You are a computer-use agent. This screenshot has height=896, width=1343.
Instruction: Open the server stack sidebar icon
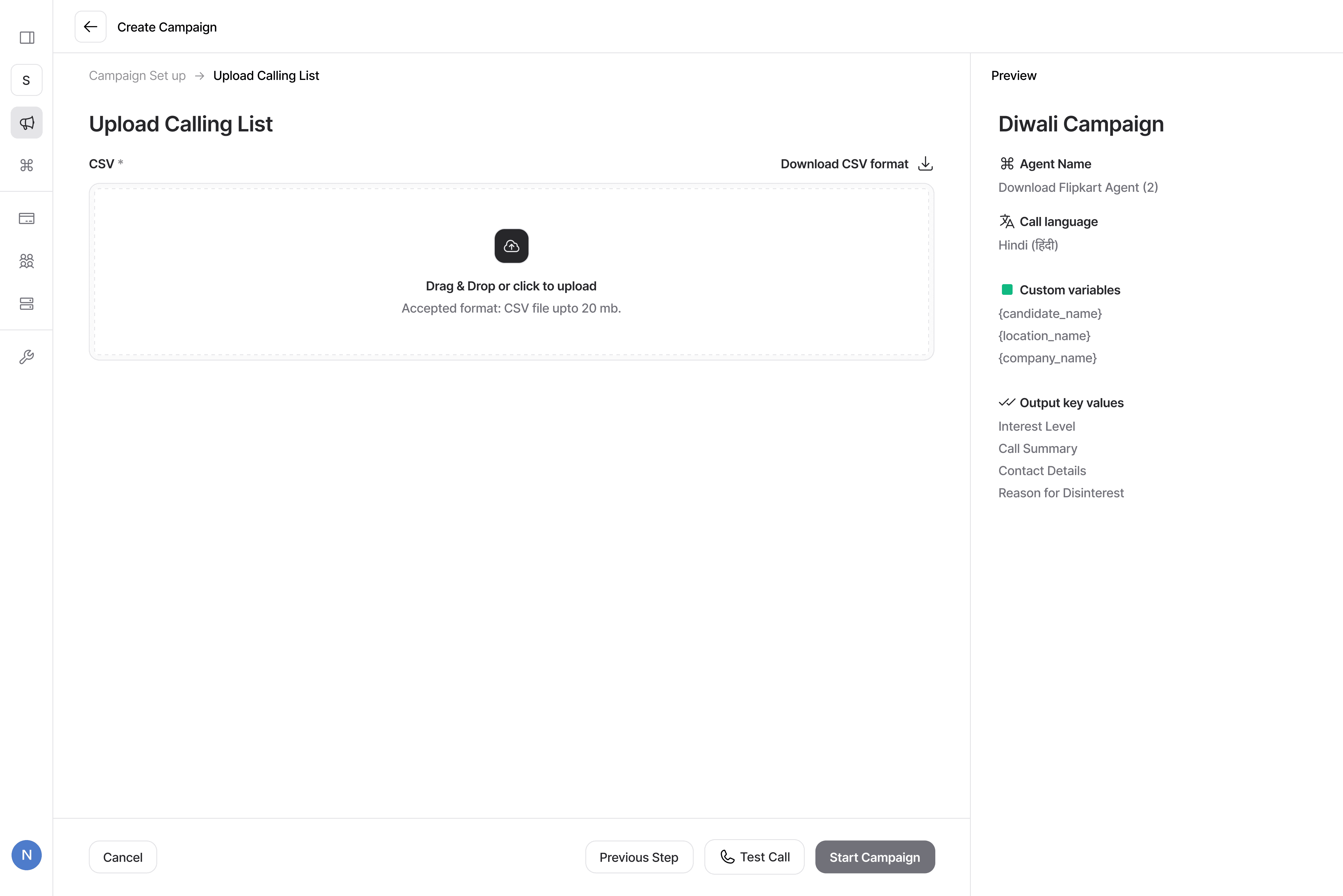click(26, 303)
